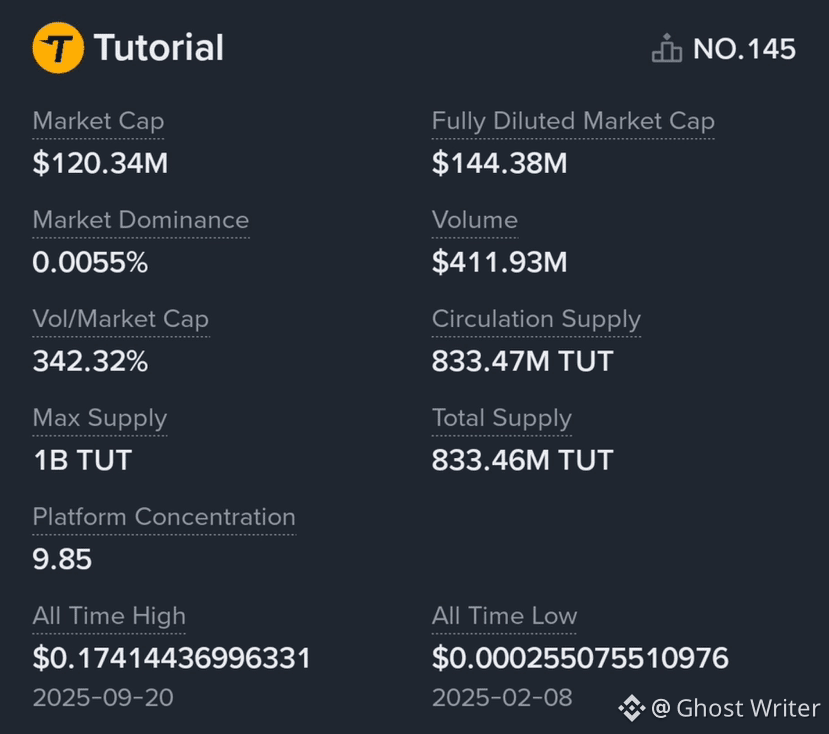The height and width of the screenshot is (734, 829).
Task: Select the Market Dominance label
Action: pyautogui.click(x=141, y=220)
